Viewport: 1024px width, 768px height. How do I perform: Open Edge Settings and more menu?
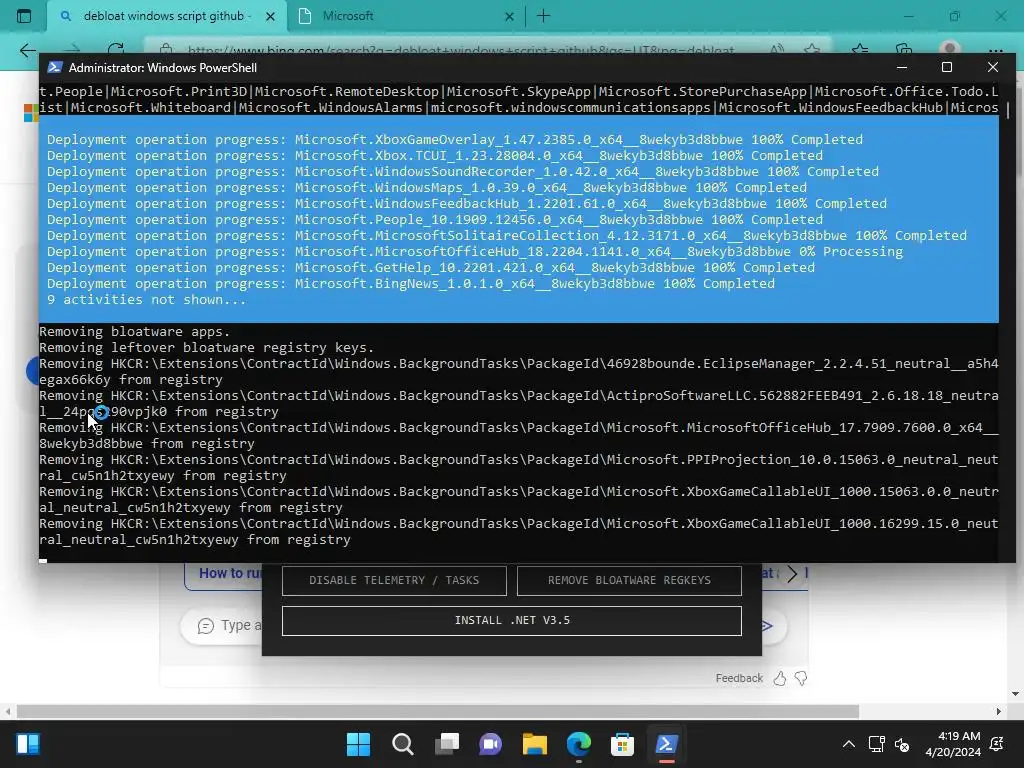click(995, 50)
